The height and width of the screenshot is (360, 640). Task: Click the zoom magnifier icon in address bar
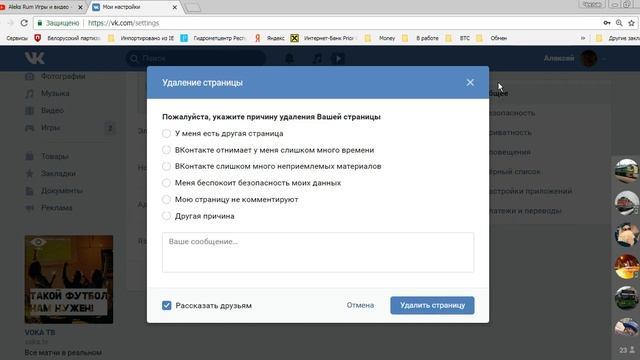click(x=619, y=23)
